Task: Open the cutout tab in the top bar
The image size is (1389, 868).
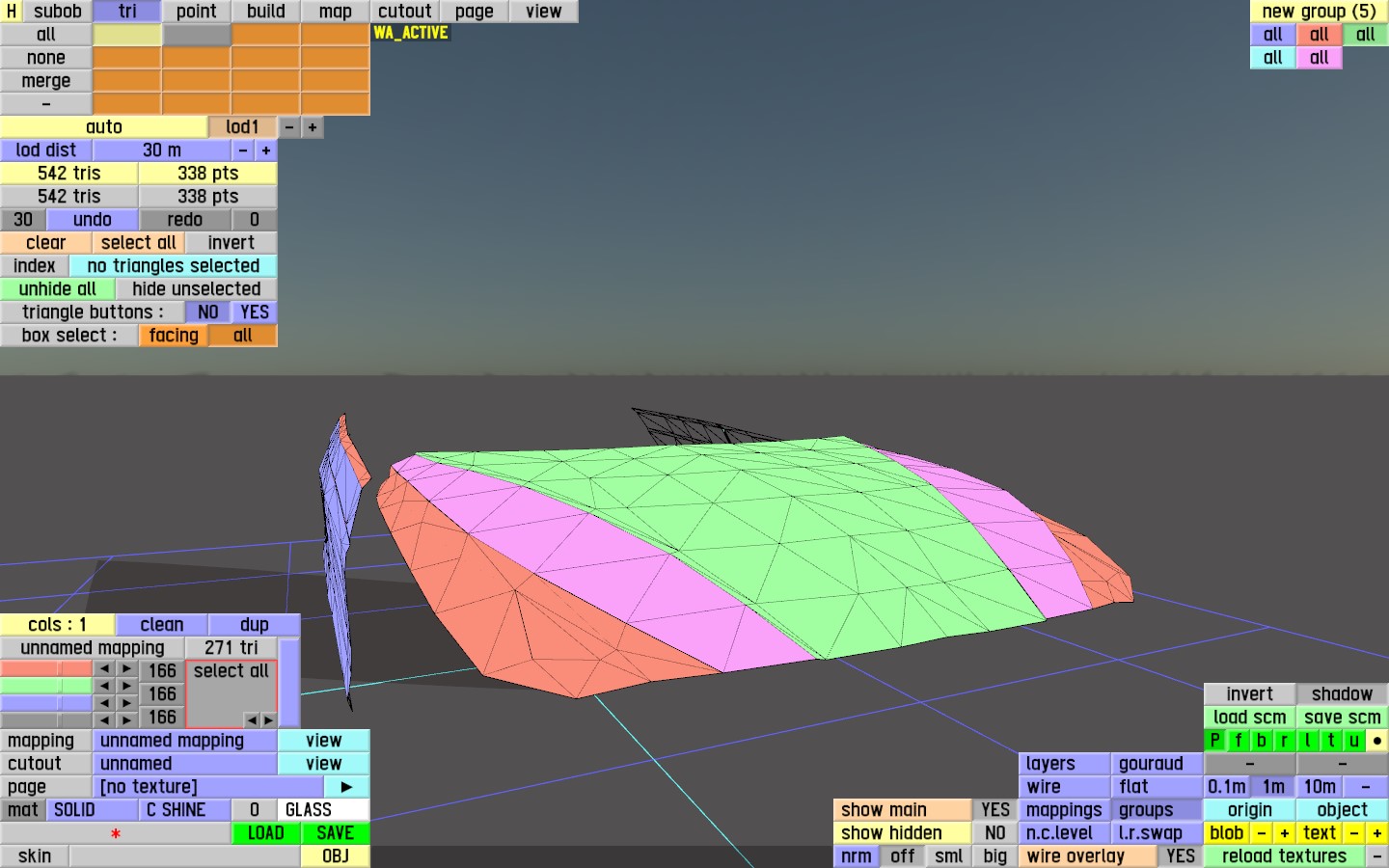Action: [x=405, y=12]
